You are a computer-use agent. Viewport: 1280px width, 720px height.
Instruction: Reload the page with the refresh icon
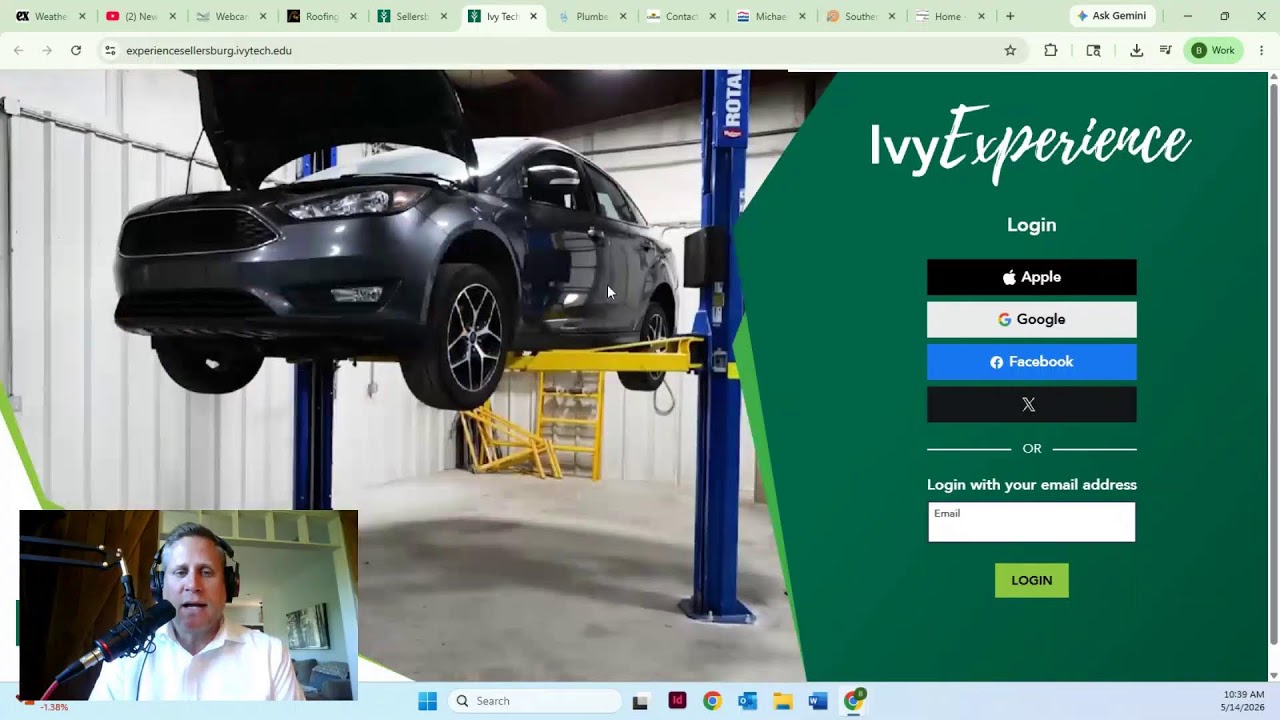click(76, 50)
